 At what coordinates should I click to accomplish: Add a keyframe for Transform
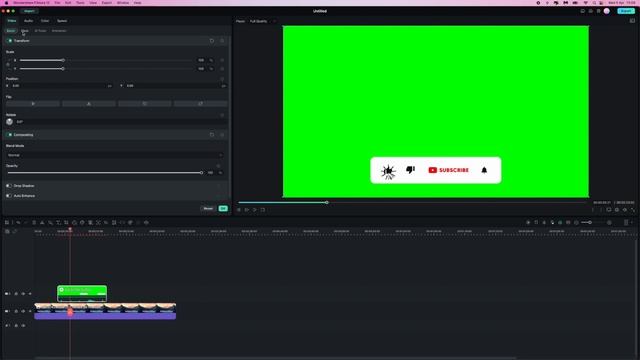pyautogui.click(x=222, y=41)
